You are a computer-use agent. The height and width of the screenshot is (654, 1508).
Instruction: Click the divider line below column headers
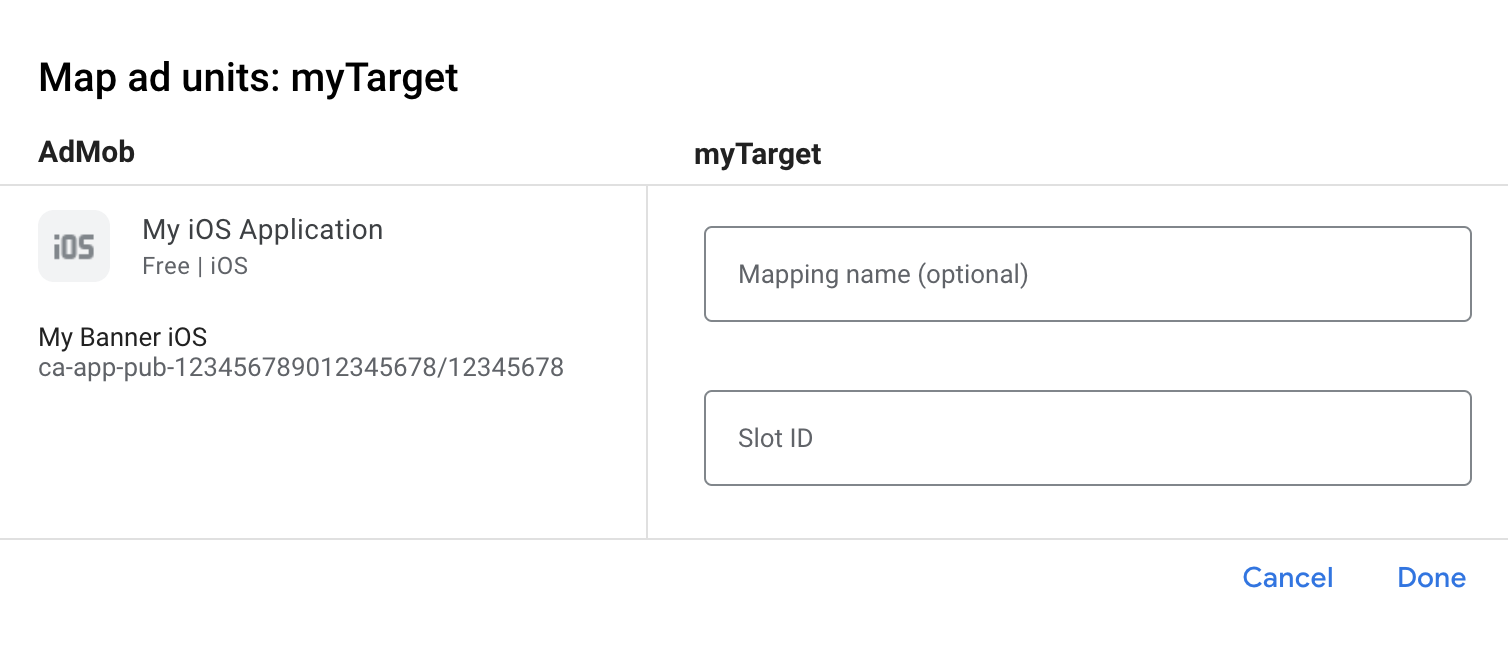(754, 185)
